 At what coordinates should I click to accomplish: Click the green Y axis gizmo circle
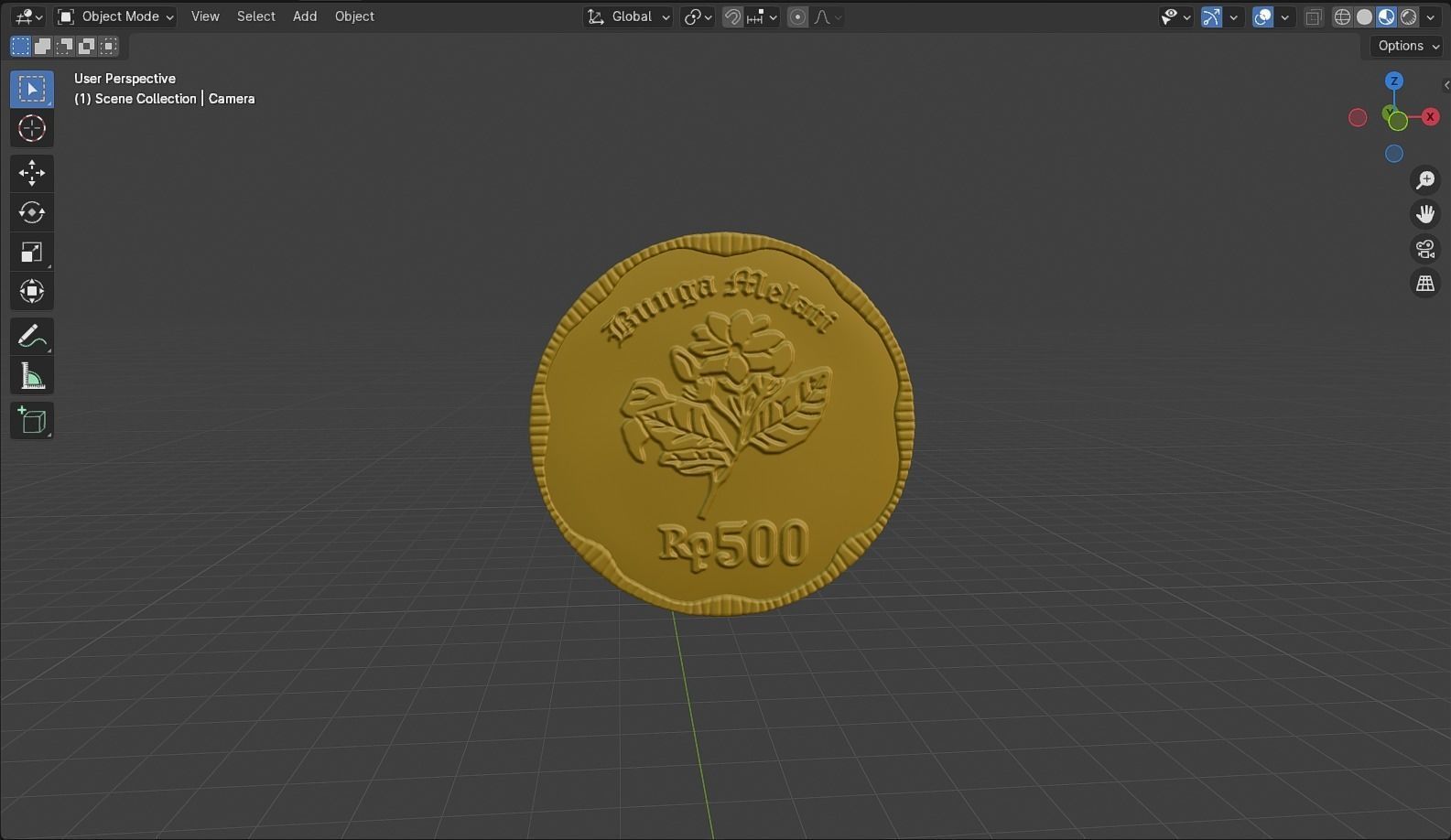click(x=1398, y=121)
